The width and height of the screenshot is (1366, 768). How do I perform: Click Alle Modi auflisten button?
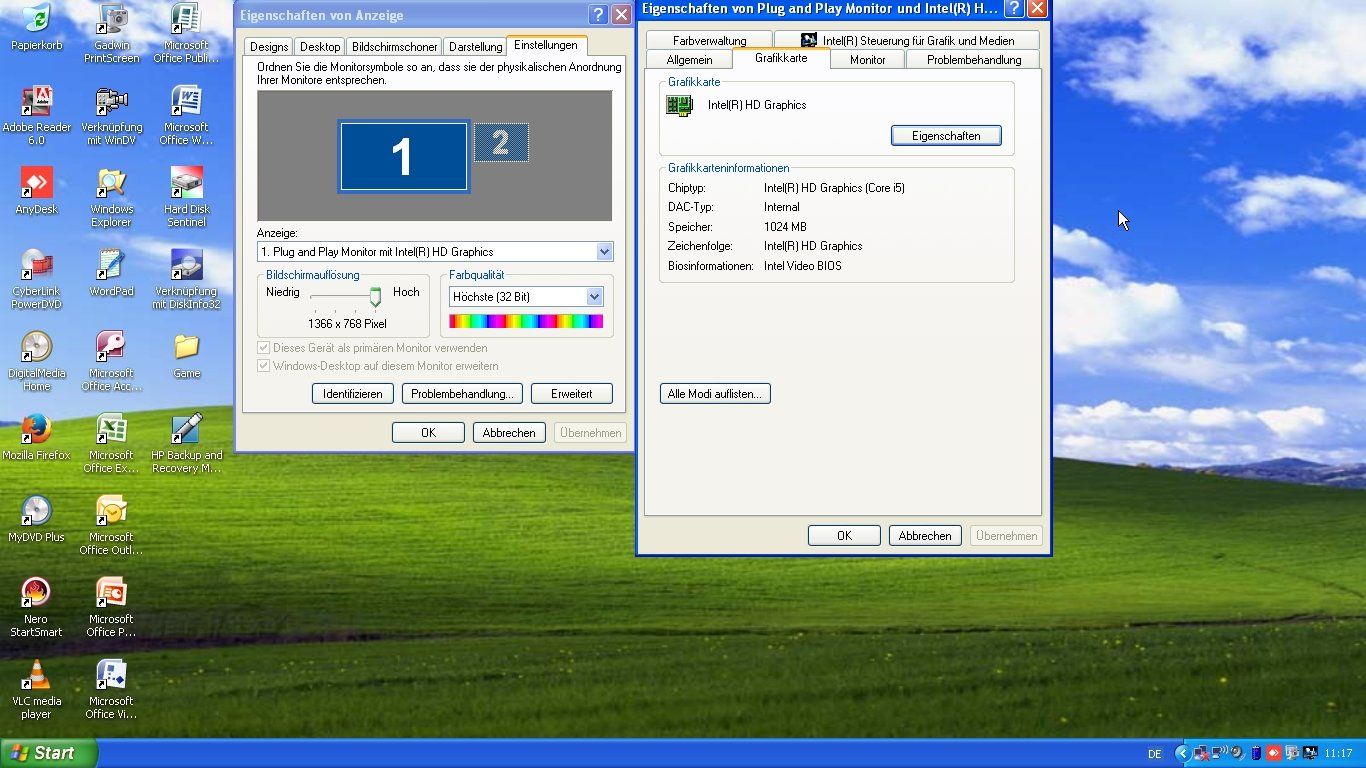click(x=715, y=394)
